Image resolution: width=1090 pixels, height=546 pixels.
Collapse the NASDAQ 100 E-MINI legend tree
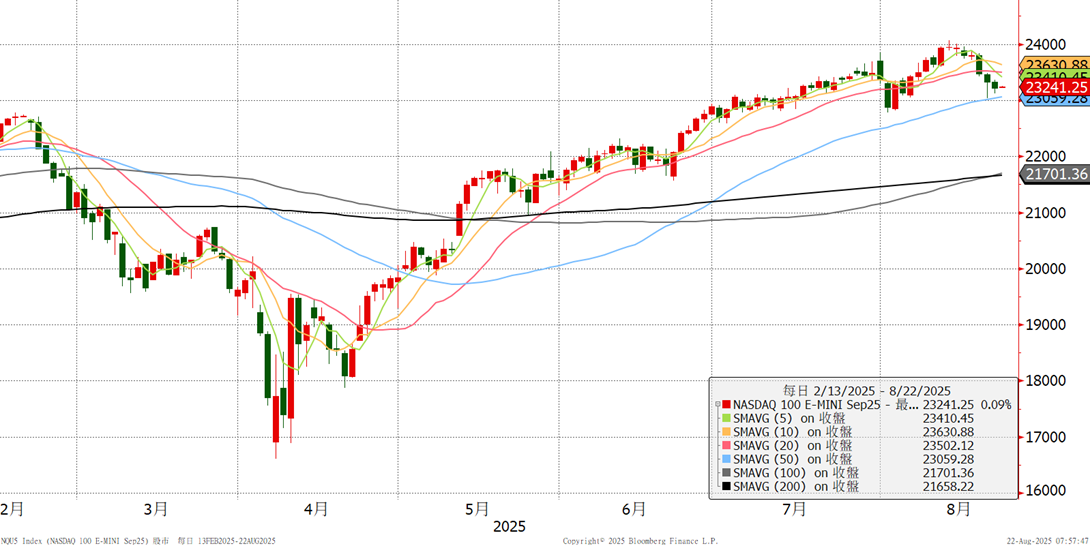[717, 405]
